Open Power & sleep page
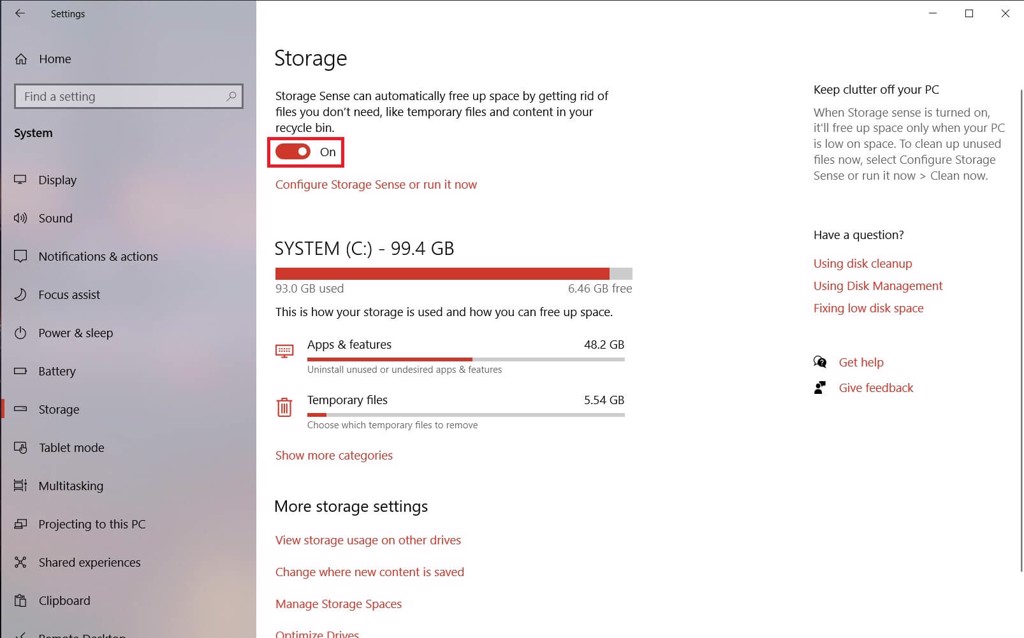Screen dimensions: 1024x638 tap(76, 333)
